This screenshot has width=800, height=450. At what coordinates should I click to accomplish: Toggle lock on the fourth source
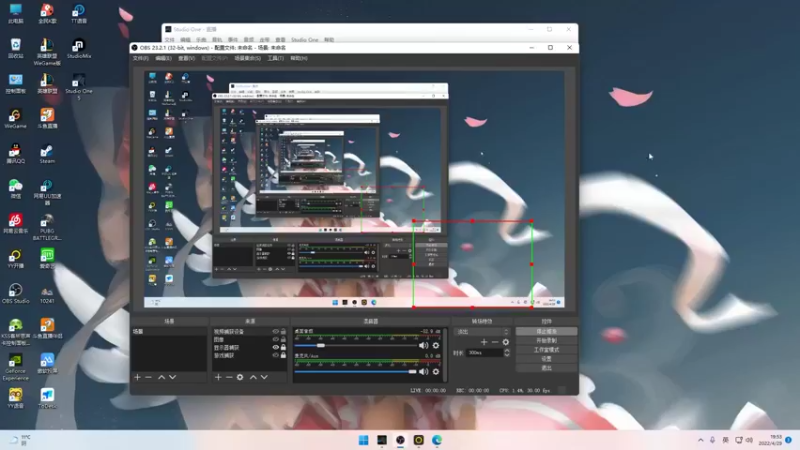click(x=284, y=355)
